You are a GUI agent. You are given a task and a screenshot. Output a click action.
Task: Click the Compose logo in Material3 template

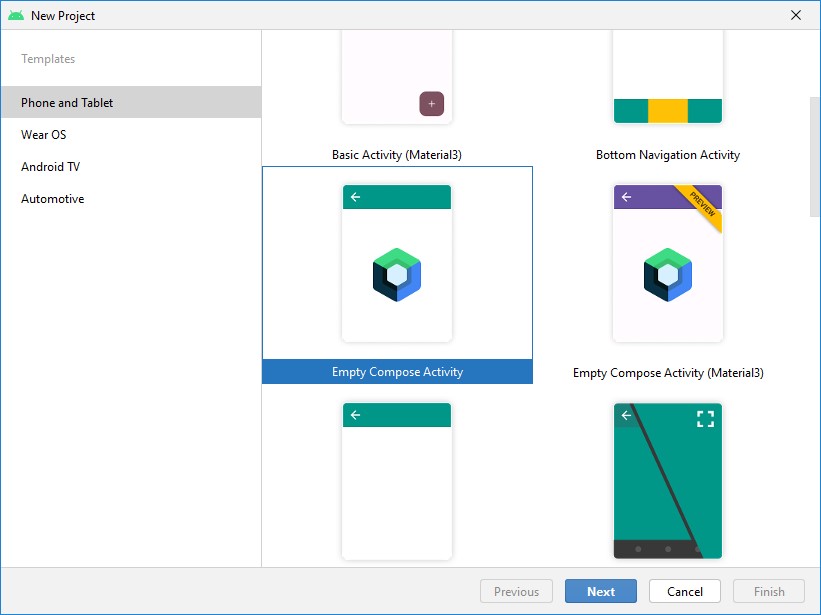pos(668,275)
